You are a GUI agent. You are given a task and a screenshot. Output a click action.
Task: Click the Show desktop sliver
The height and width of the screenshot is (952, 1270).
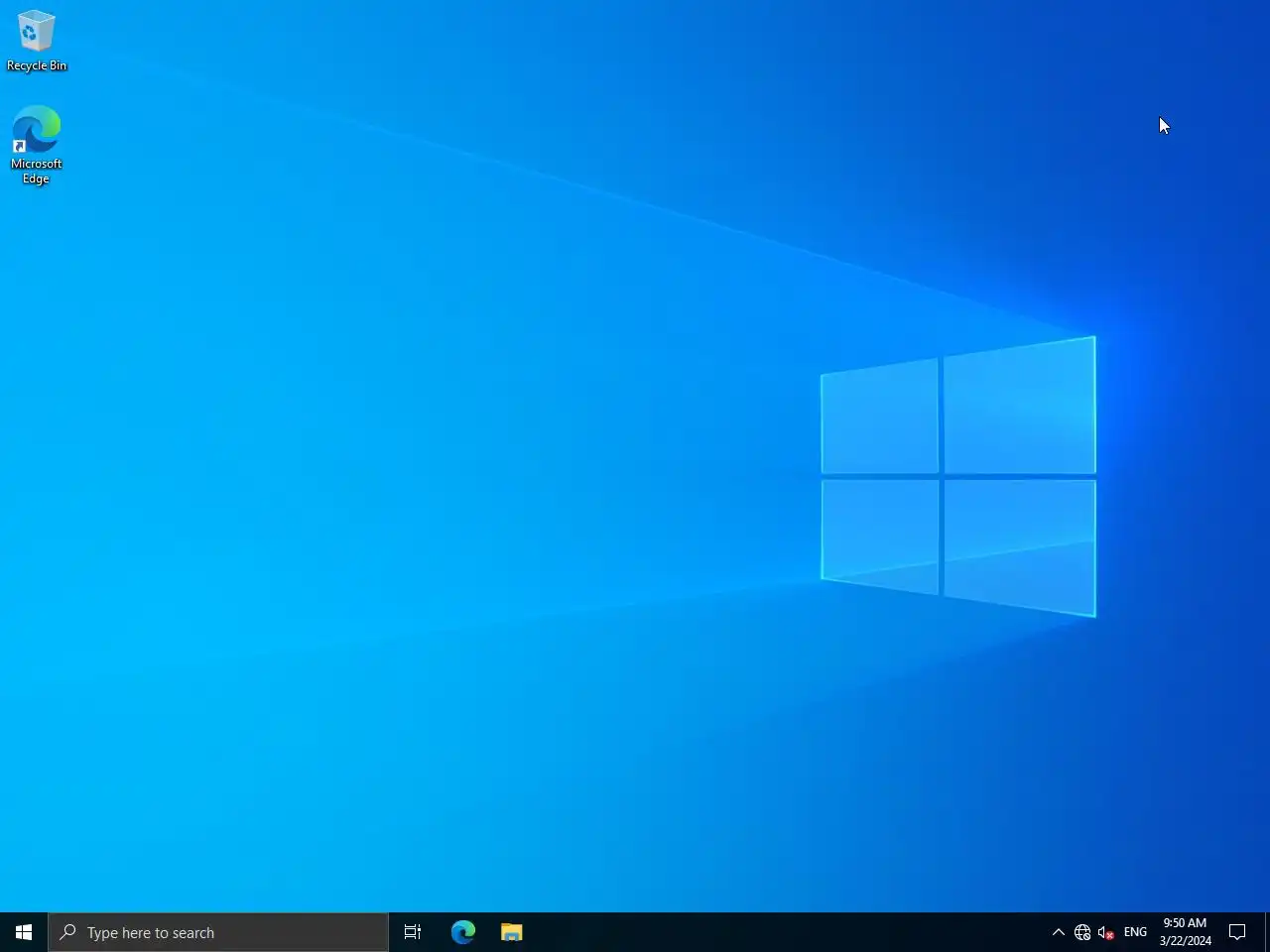[x=1267, y=932]
